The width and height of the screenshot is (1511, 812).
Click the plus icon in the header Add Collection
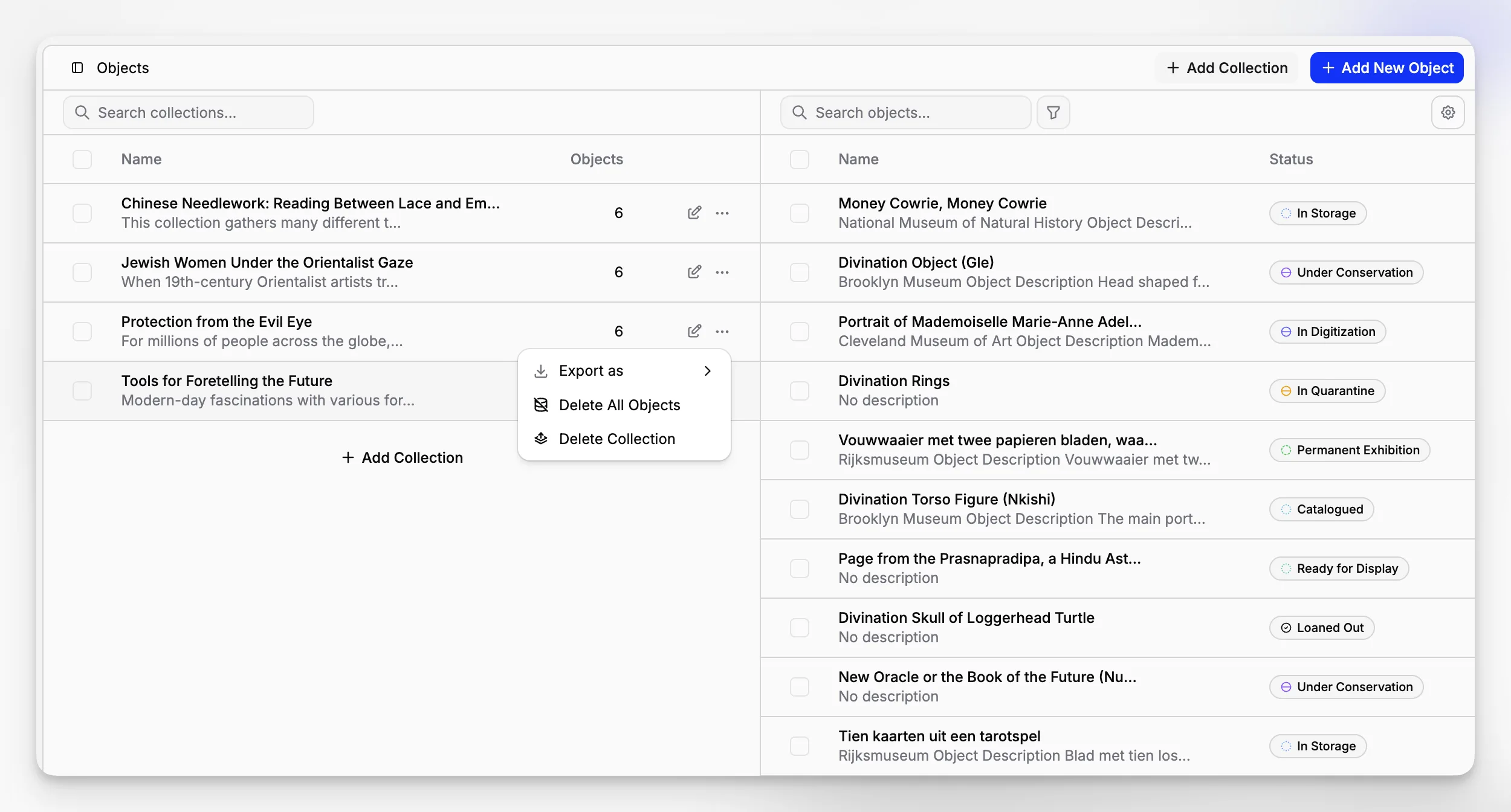coord(1173,68)
